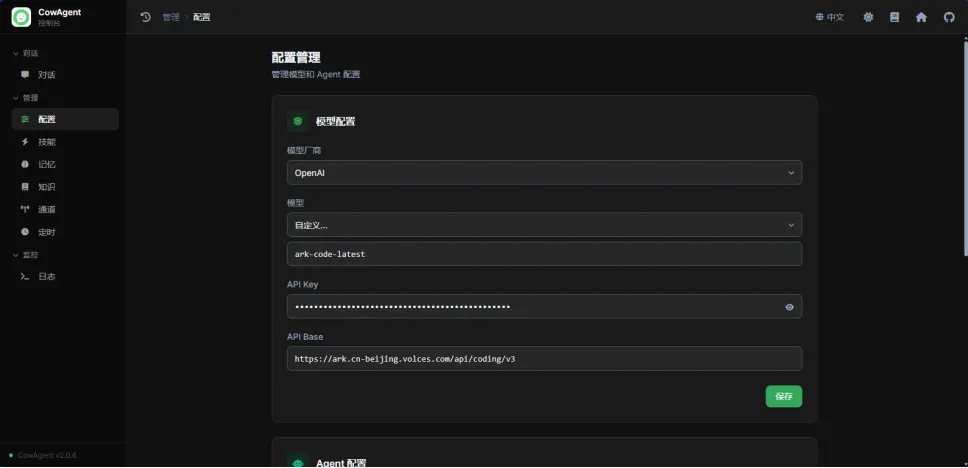
Task: Click the 模型厂商 field label
Action: (x=304, y=150)
